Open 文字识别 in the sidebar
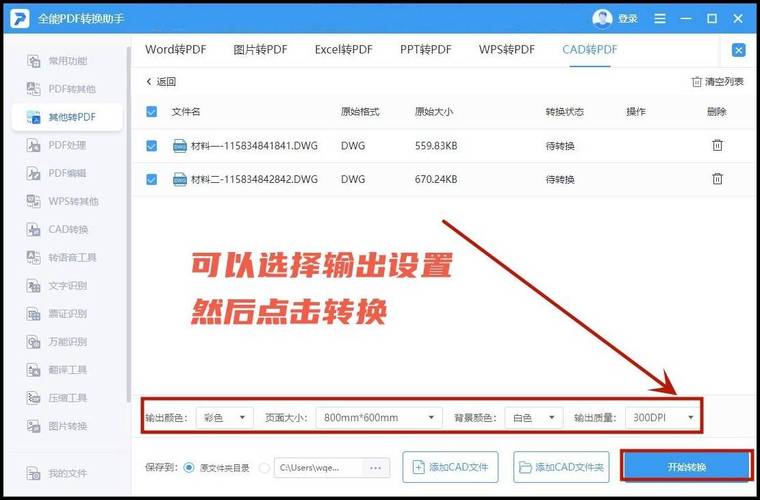The image size is (760, 500). pos(56,286)
